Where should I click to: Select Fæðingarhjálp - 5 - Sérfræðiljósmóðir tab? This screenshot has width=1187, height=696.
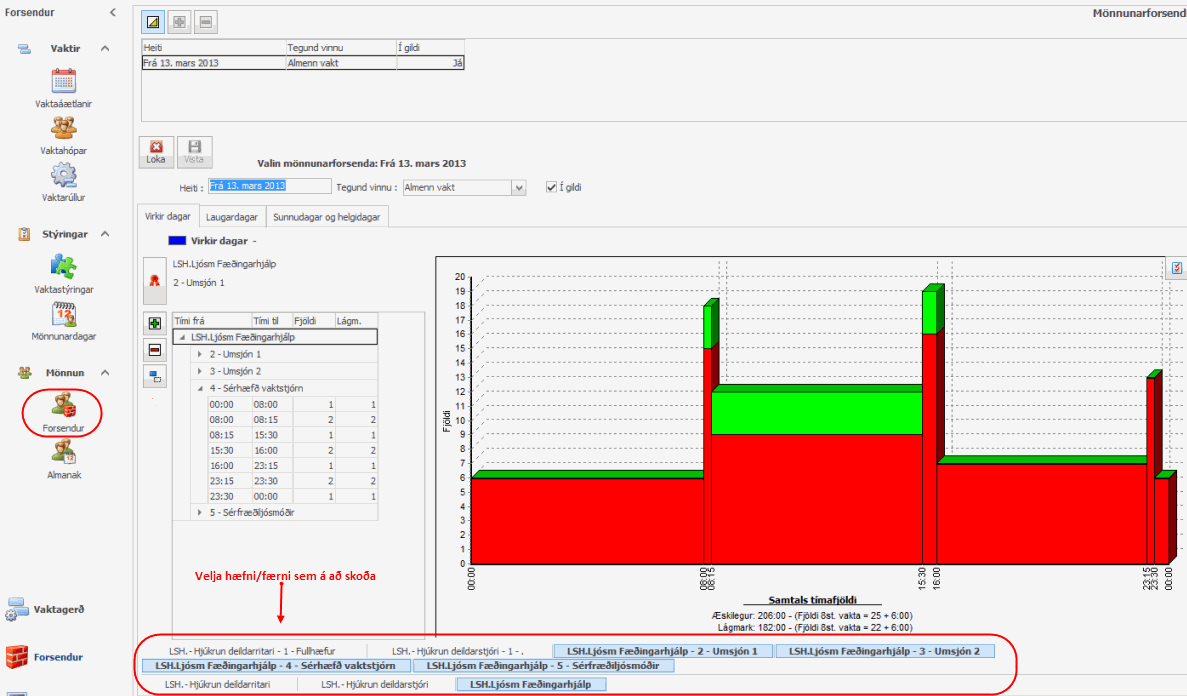pyautogui.click(x=543, y=666)
